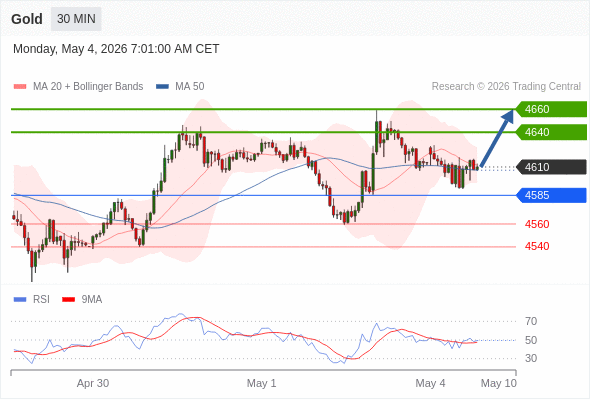Click the 4540 support level label

click(x=537, y=246)
